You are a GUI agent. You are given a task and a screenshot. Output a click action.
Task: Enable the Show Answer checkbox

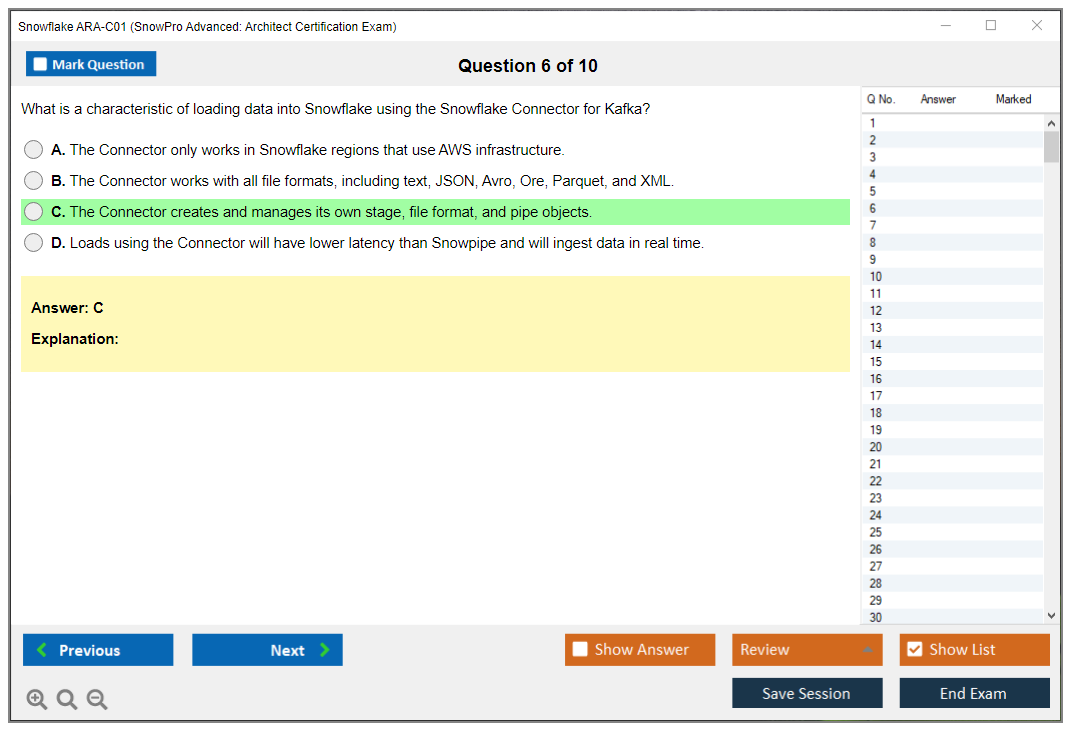pyautogui.click(x=580, y=650)
